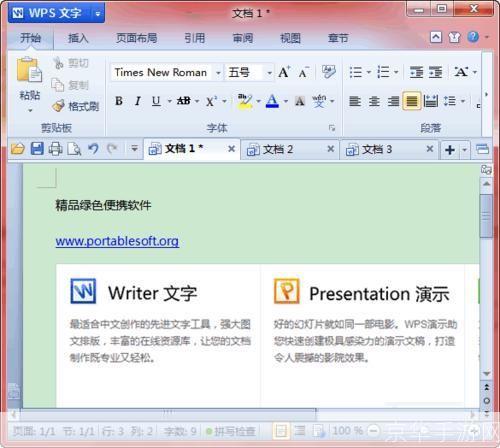Align text left
The height and width of the screenshot is (448, 500).
(355, 101)
